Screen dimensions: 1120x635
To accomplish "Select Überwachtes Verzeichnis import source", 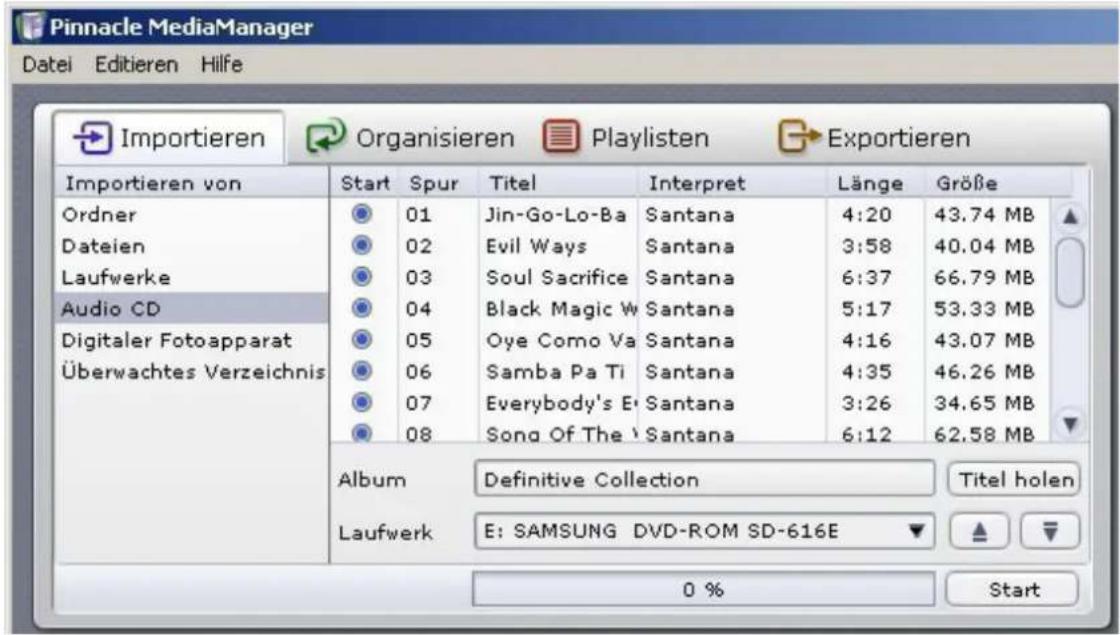I will [x=191, y=371].
